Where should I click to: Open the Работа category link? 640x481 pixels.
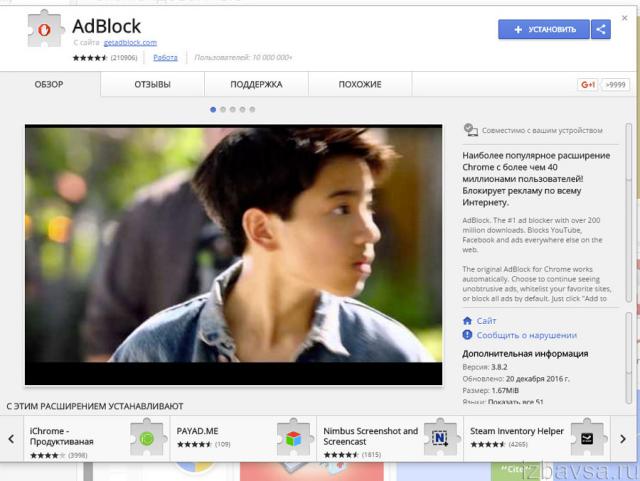pyautogui.click(x=165, y=58)
